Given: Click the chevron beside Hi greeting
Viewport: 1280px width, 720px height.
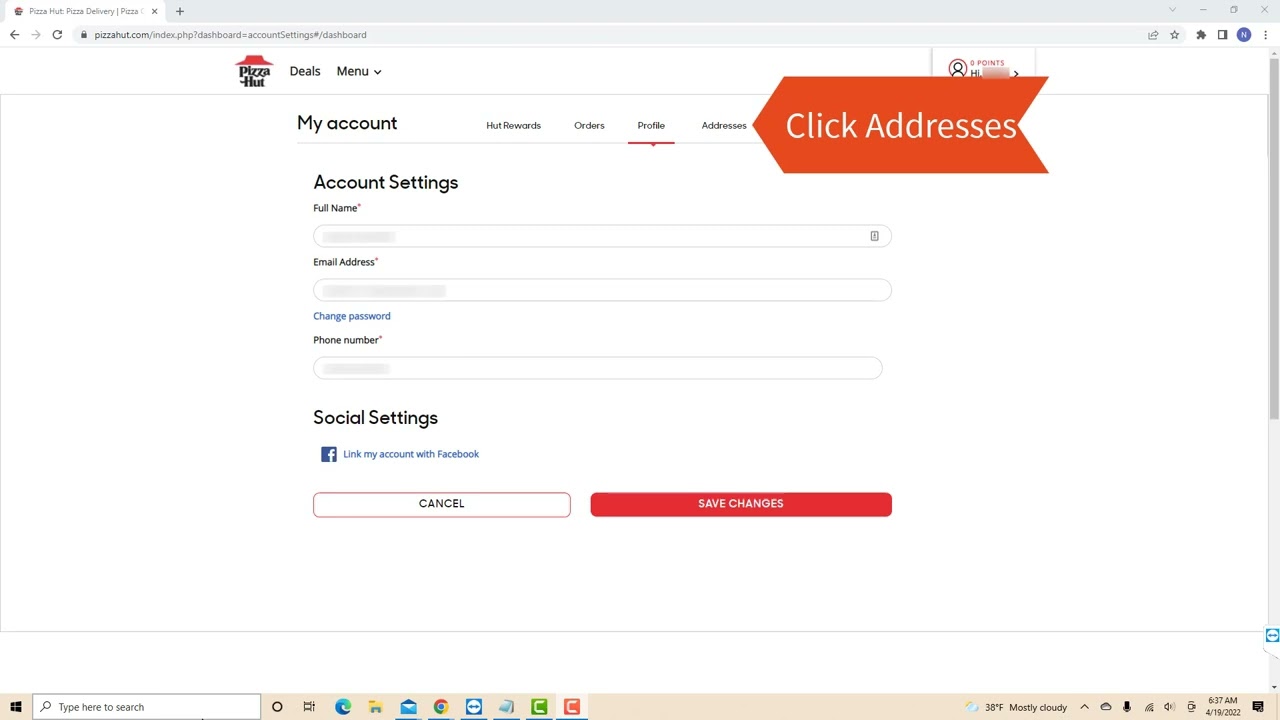Looking at the screenshot, I should tap(1016, 74).
